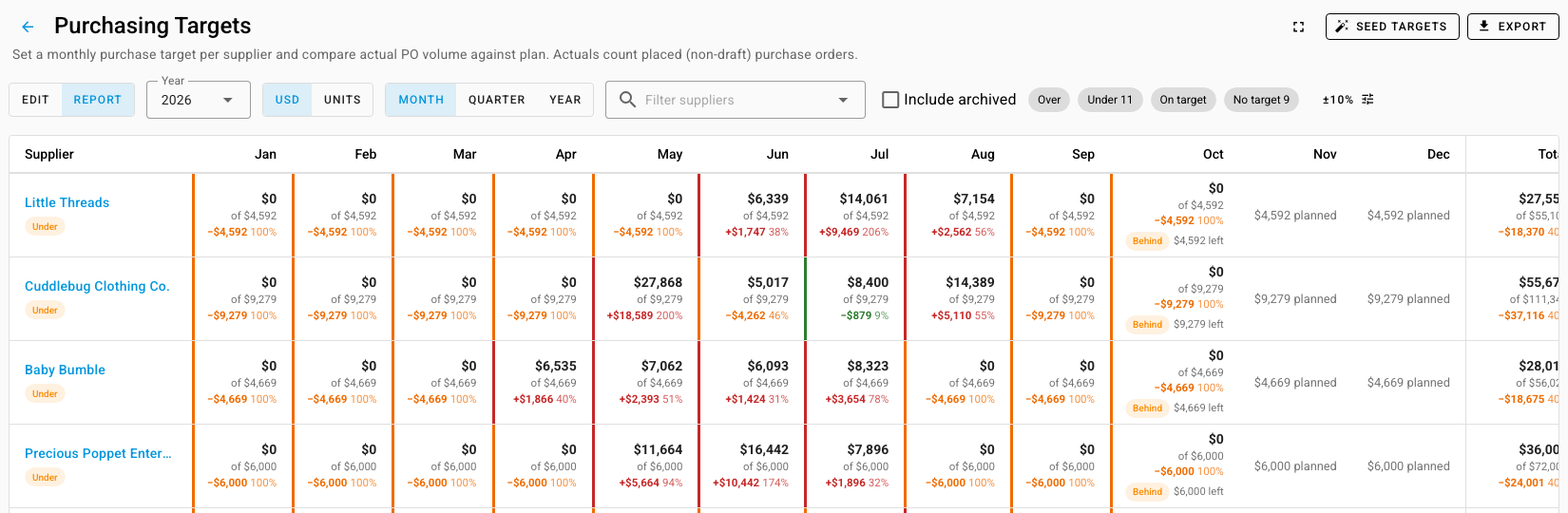1568x513 pixels.
Task: Click Behind badge in Cuddlebug October cell
Action: 1147,324
